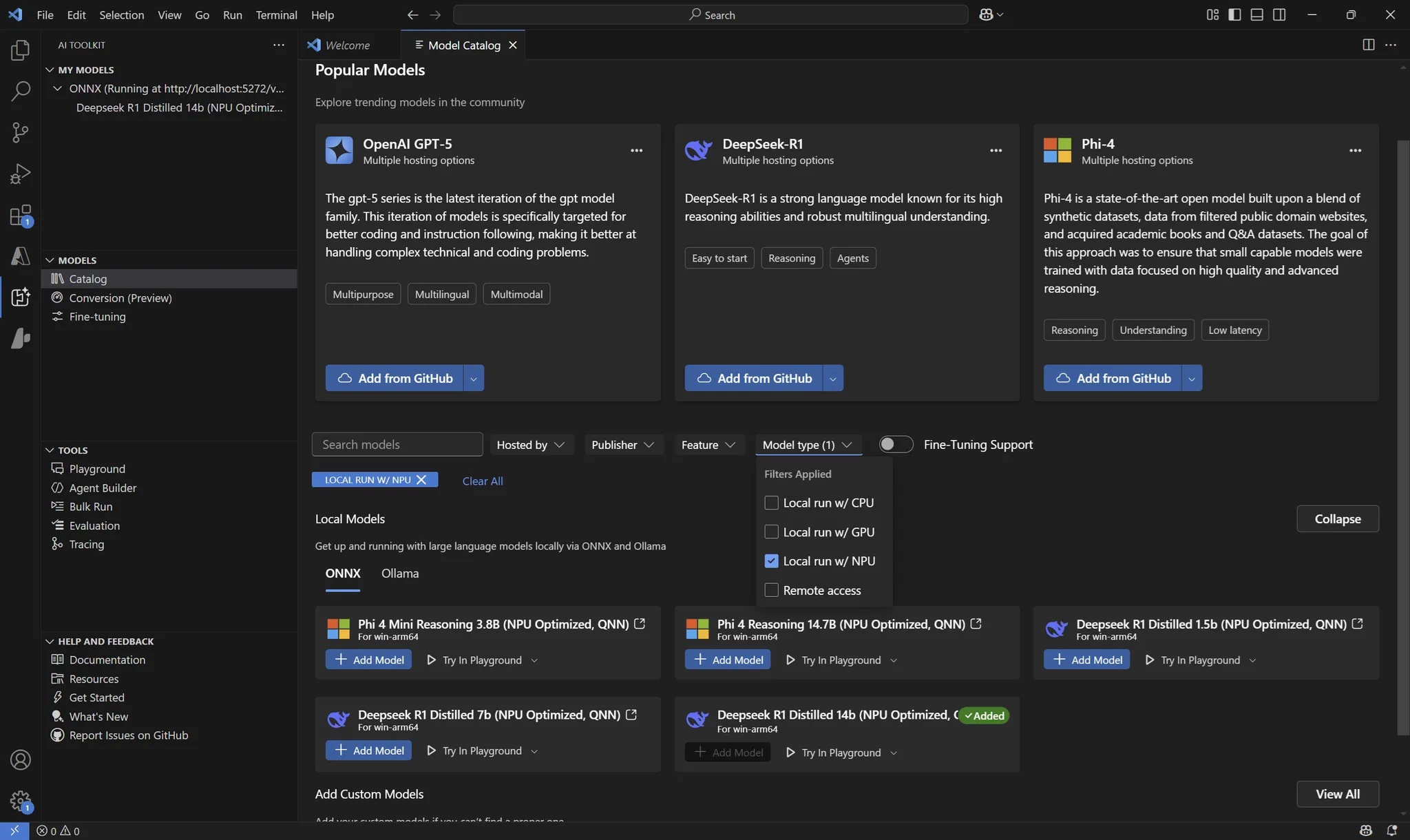1410x840 pixels.
Task: Click the remote window status bar icon
Action: point(14,830)
